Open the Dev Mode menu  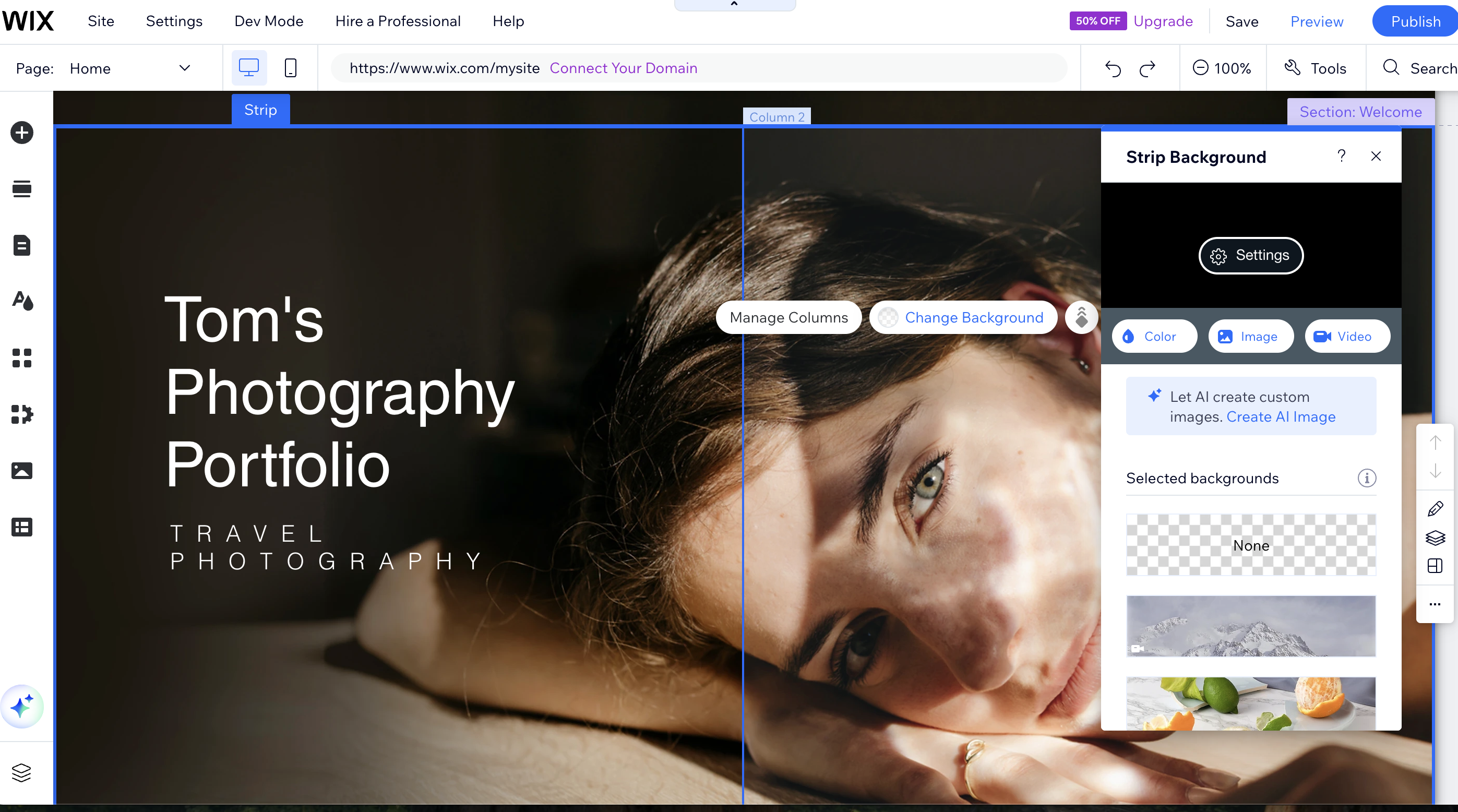(x=269, y=21)
